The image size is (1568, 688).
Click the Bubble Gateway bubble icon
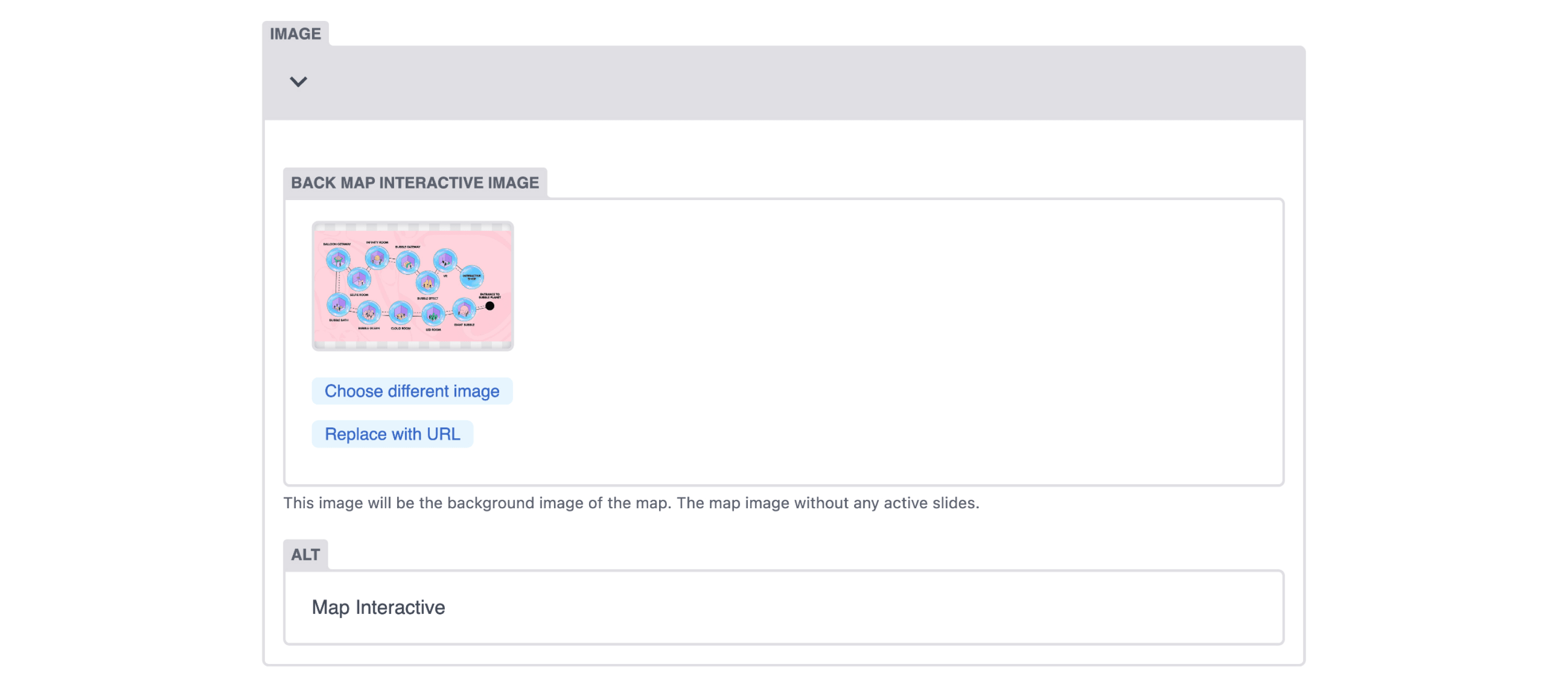tap(408, 263)
